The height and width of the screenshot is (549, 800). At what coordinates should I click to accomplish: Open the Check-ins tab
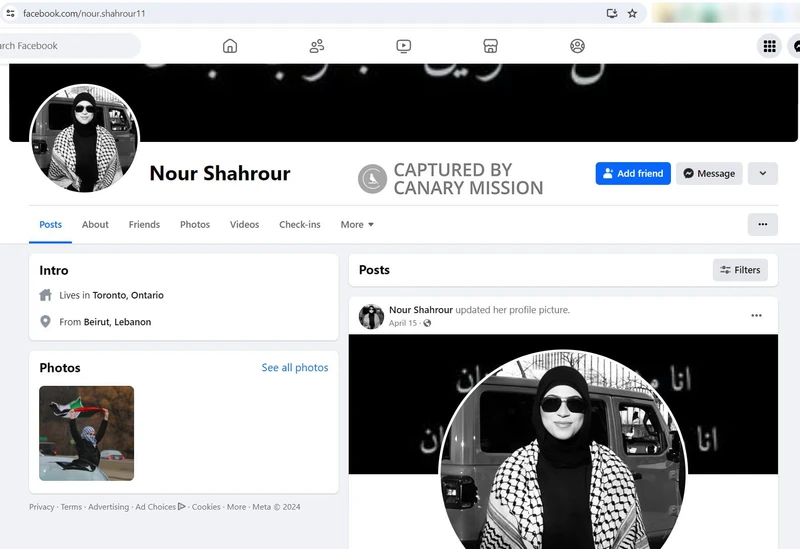coord(299,224)
